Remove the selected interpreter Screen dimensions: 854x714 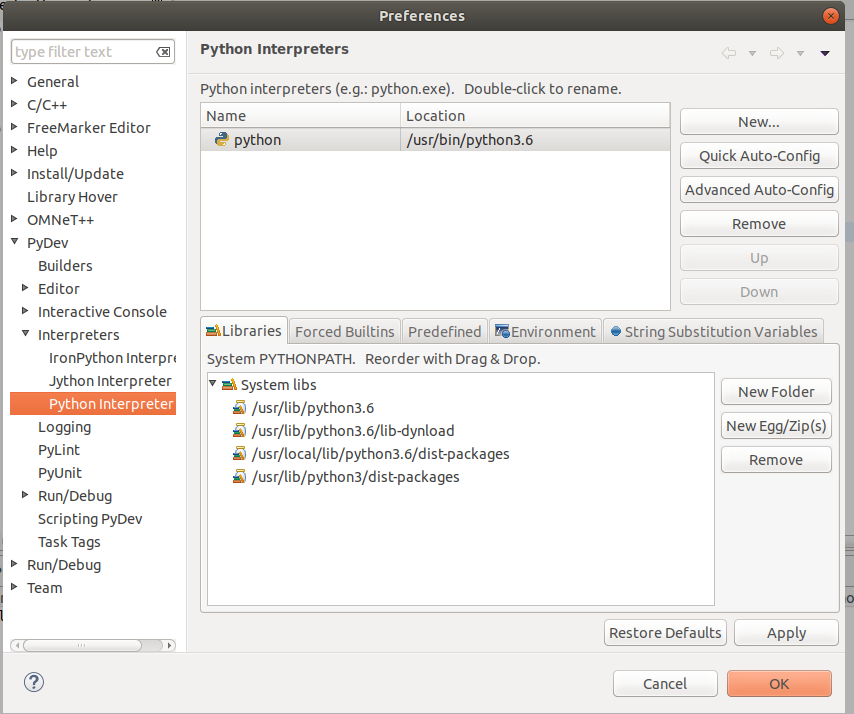759,224
